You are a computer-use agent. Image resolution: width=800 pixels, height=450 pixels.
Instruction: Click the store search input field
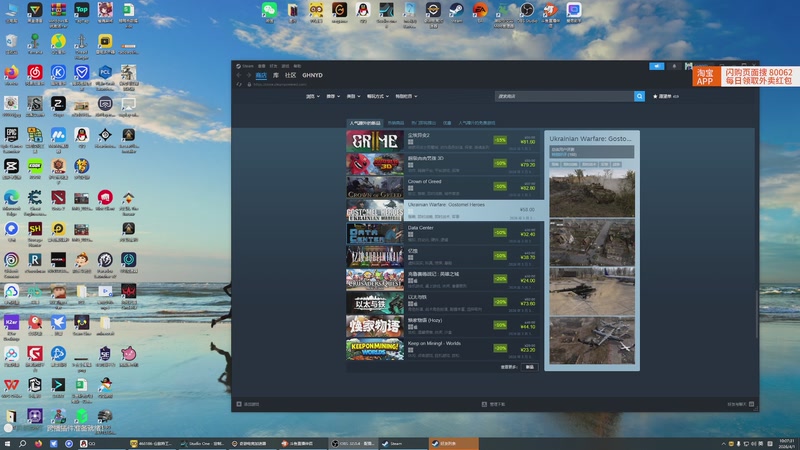(564, 96)
